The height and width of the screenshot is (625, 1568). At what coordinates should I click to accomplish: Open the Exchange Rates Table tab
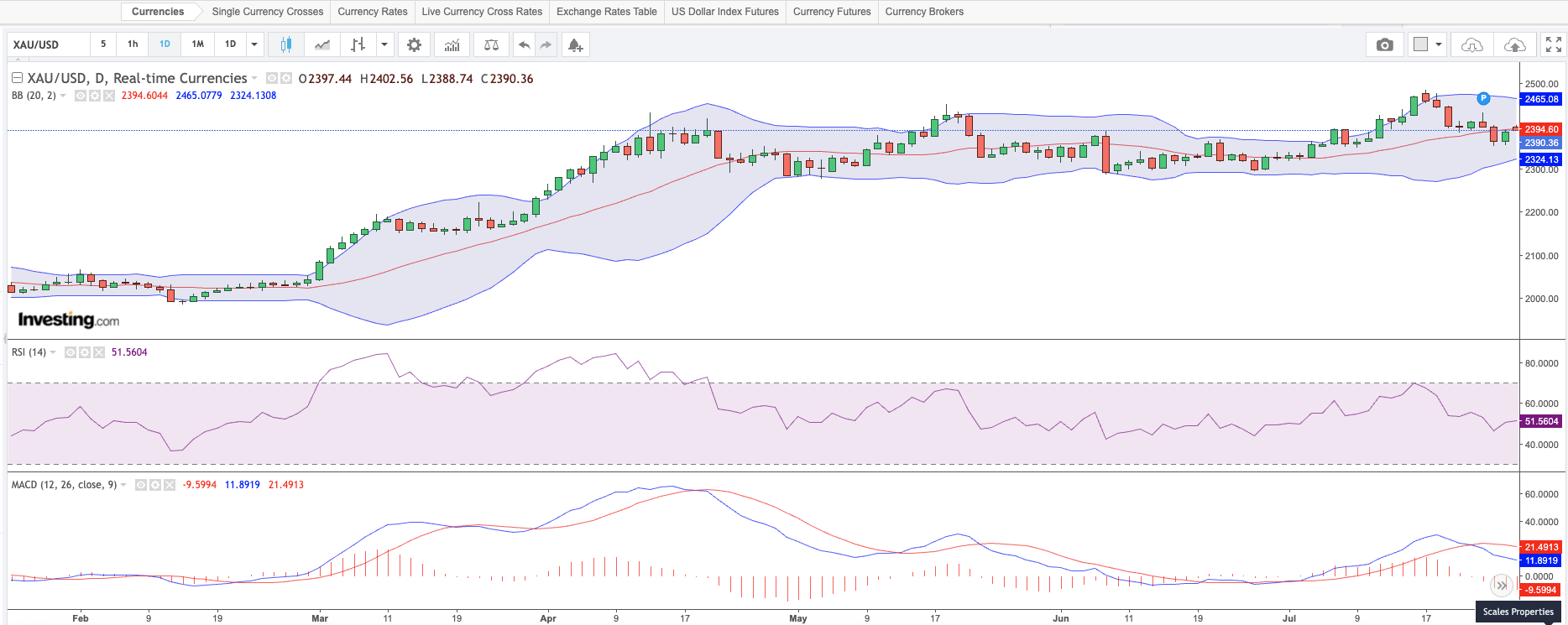(607, 12)
